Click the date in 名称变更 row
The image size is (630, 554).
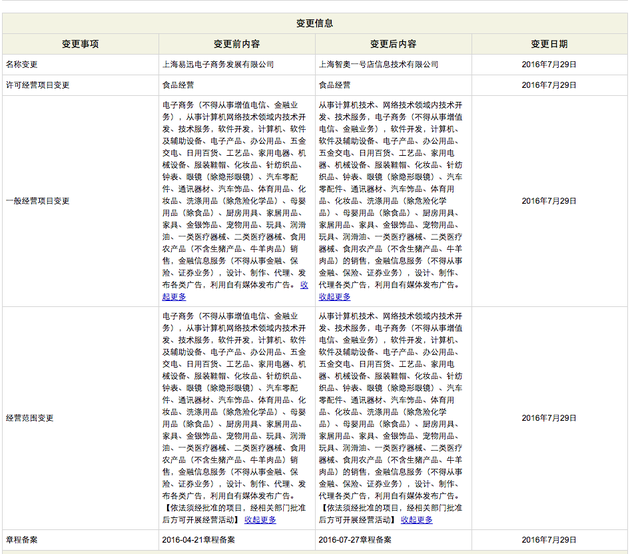click(549, 65)
